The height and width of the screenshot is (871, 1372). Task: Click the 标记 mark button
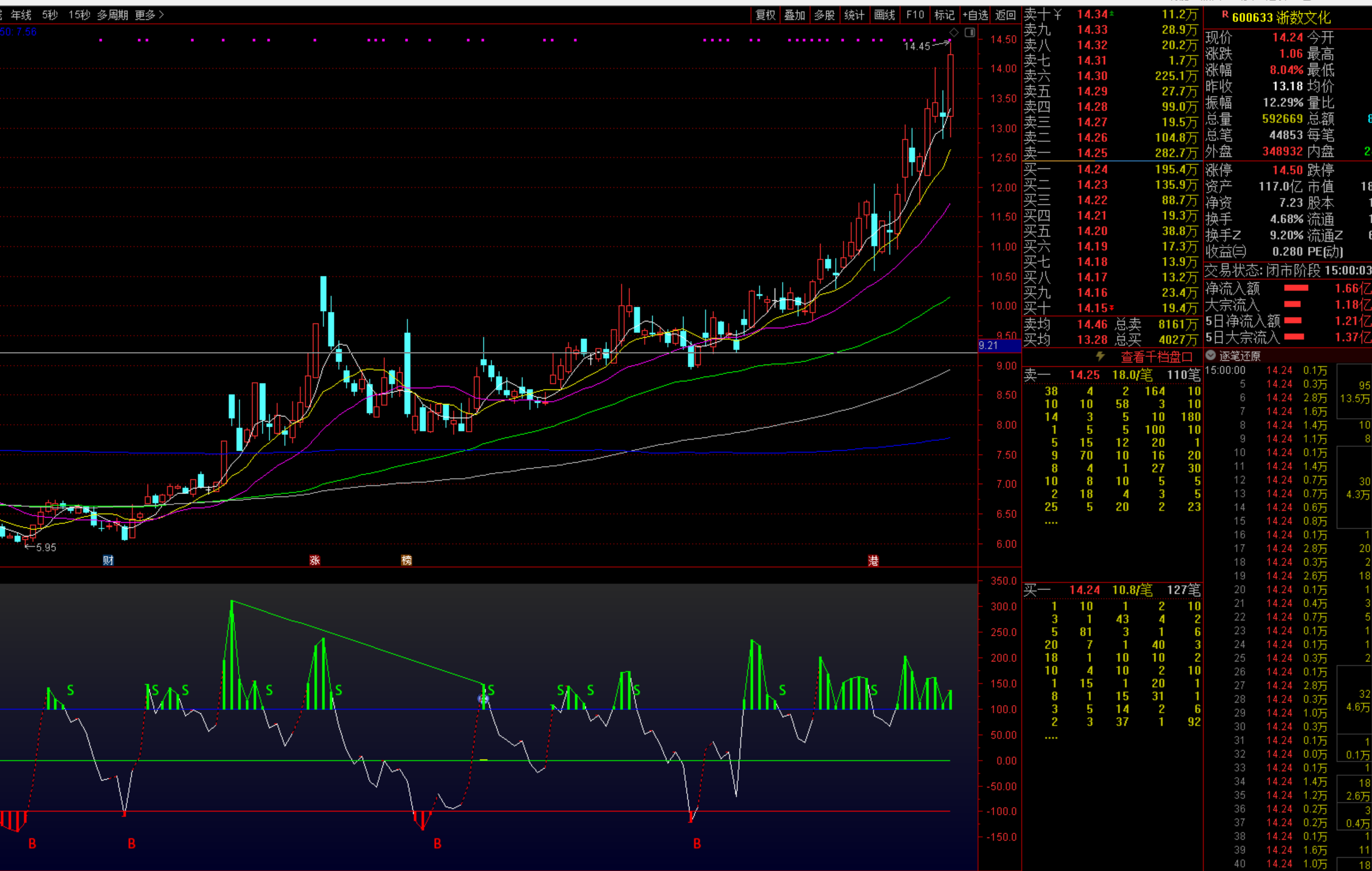tap(944, 15)
